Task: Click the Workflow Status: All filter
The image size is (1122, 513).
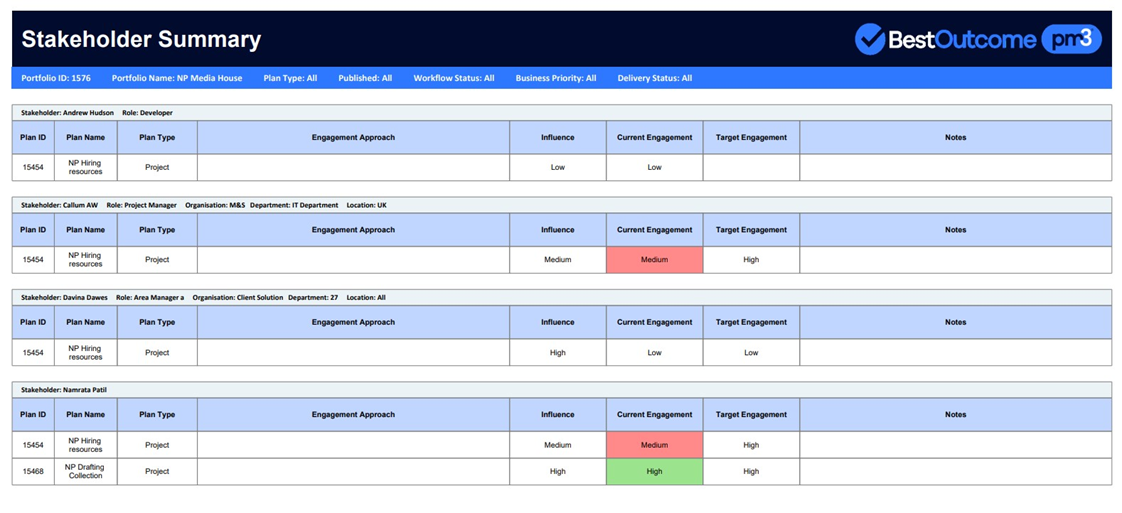Action: tap(454, 78)
